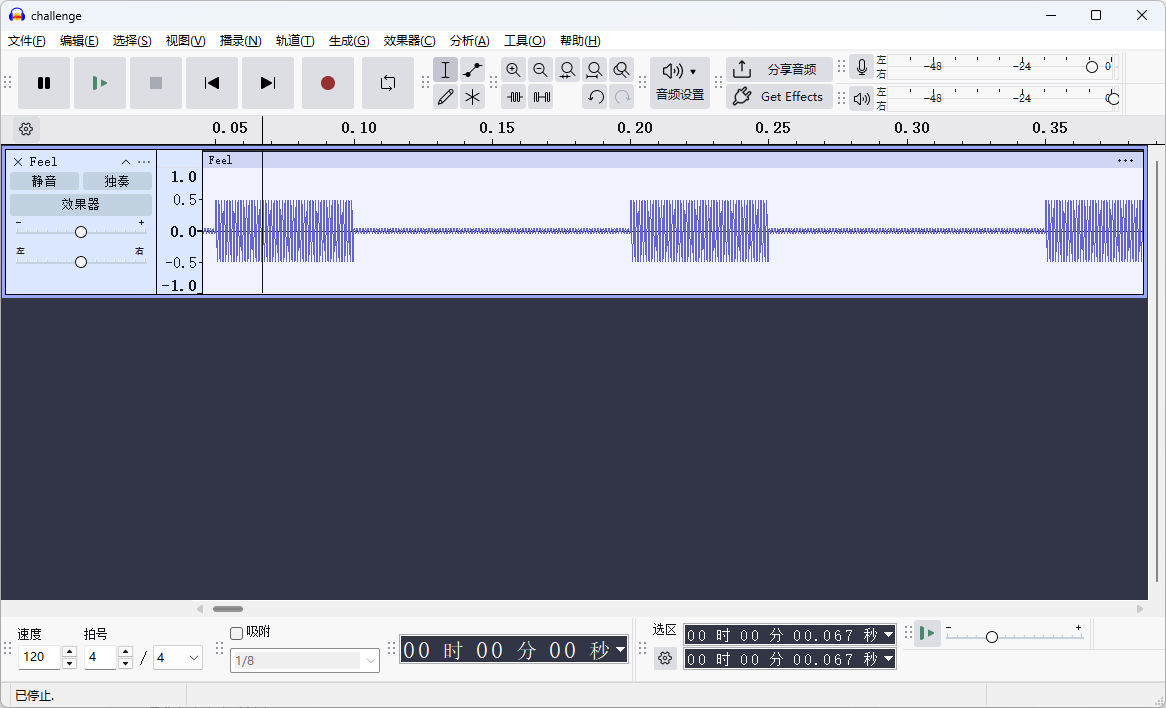The width and height of the screenshot is (1166, 708).
Task: Click the Zoom In magnifier icon
Action: [514, 70]
